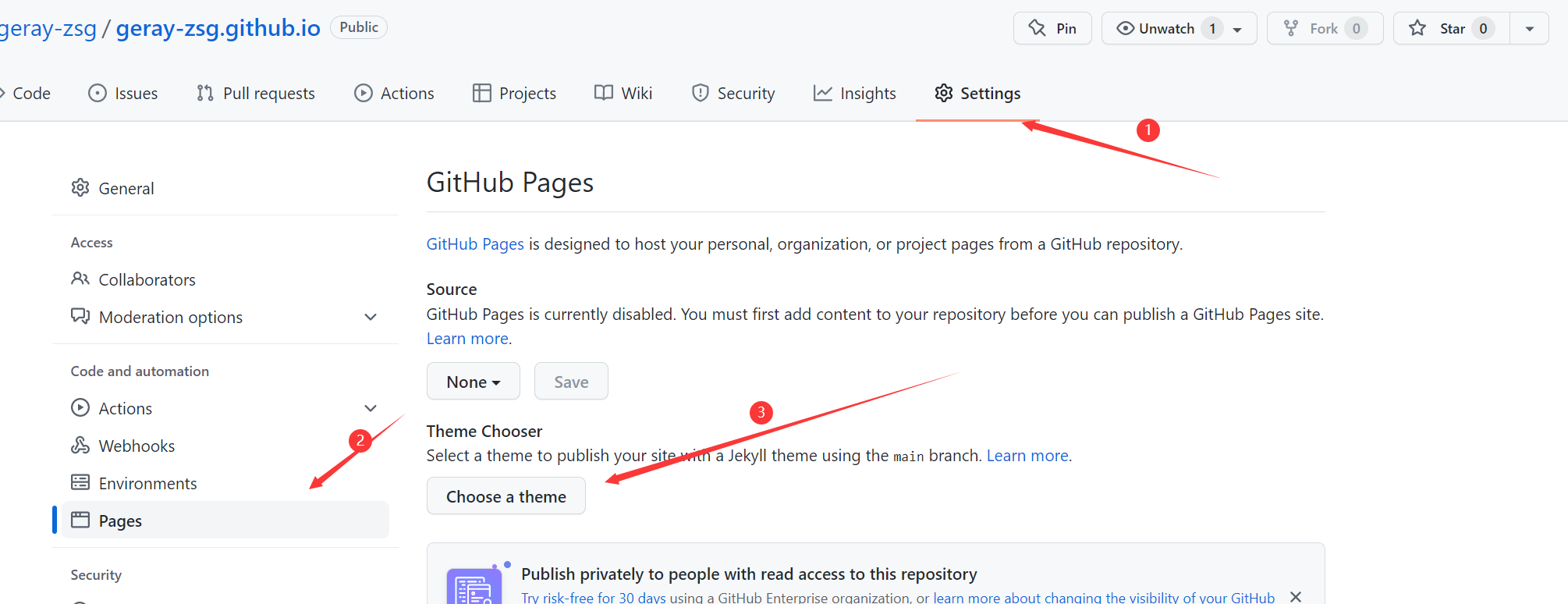Click the Issues circle icon
The width and height of the screenshot is (1568, 604).
98,94
